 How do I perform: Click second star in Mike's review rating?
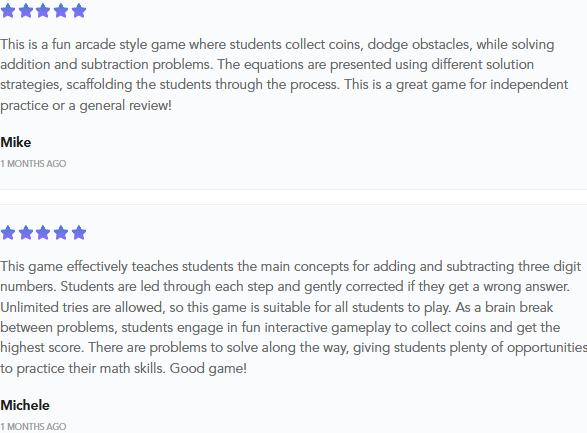coord(25,10)
